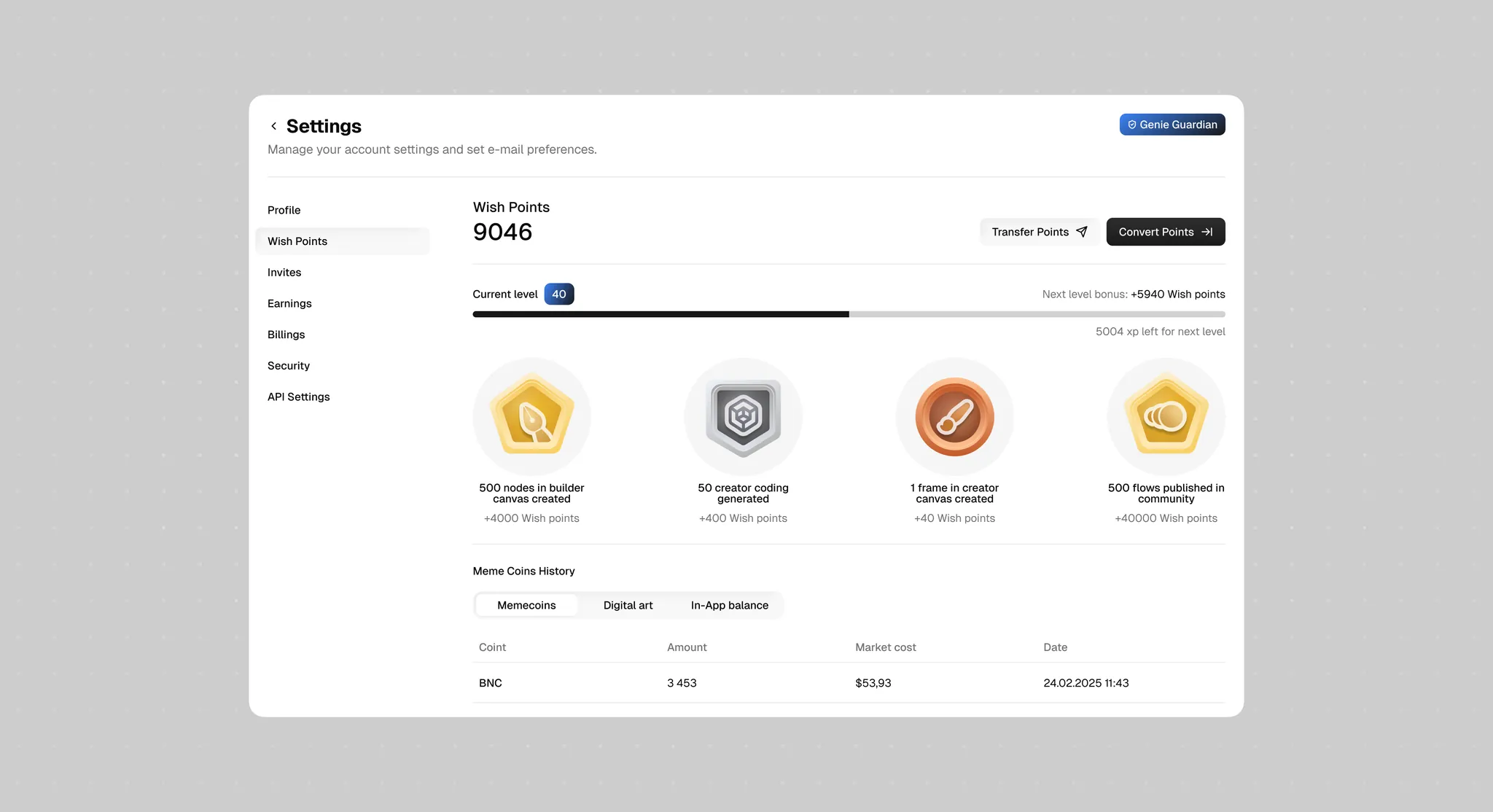Click the 9046 wish points value
The height and width of the screenshot is (812, 1493).
[x=502, y=232]
